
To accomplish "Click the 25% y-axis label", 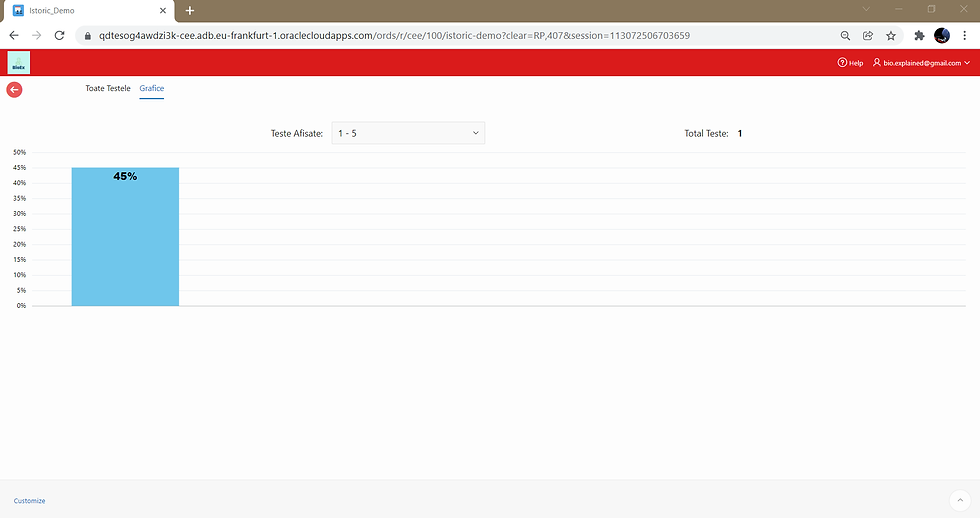I will (19, 229).
